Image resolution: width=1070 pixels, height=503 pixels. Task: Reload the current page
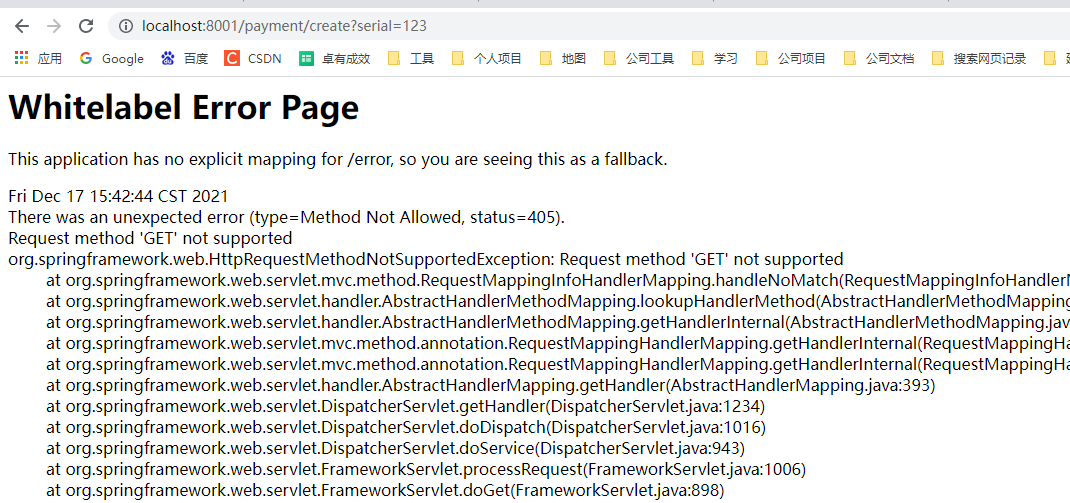coord(86,27)
